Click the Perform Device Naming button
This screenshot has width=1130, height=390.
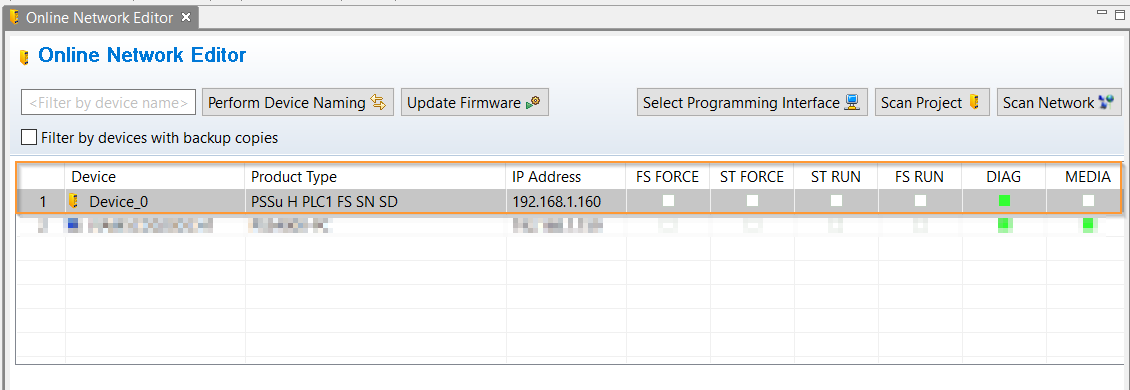(298, 102)
